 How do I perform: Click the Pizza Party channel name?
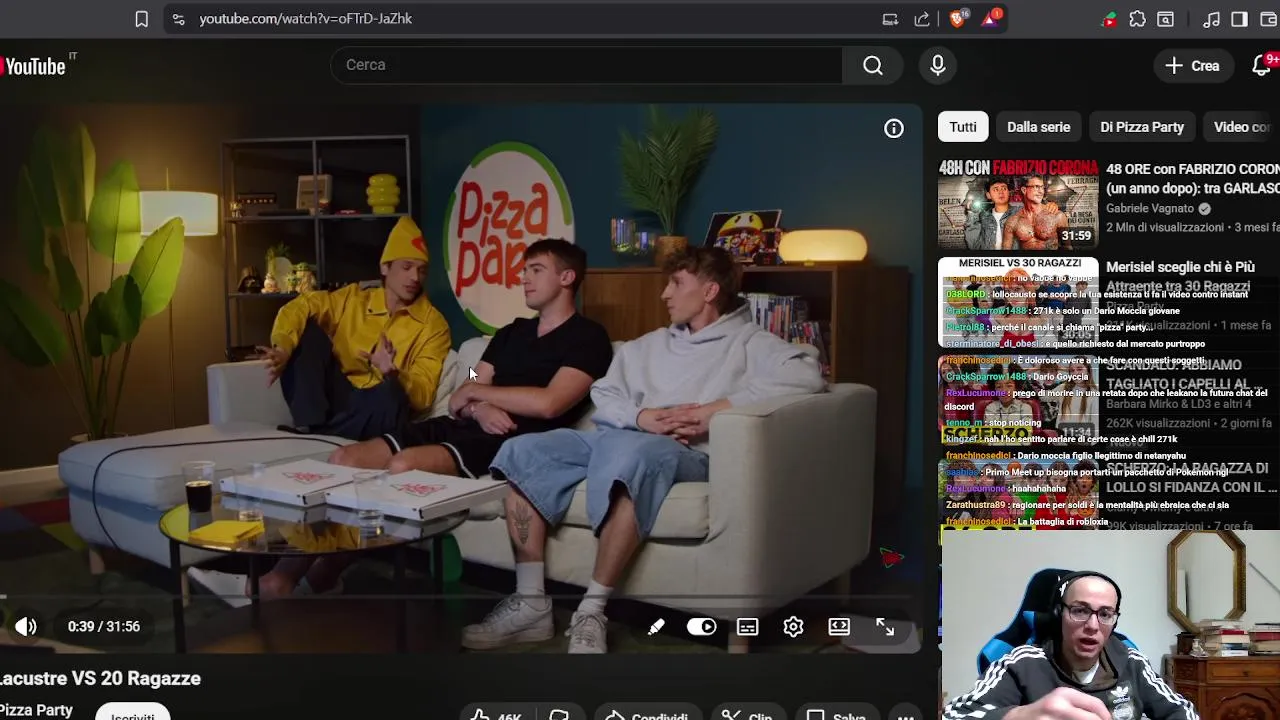36,710
